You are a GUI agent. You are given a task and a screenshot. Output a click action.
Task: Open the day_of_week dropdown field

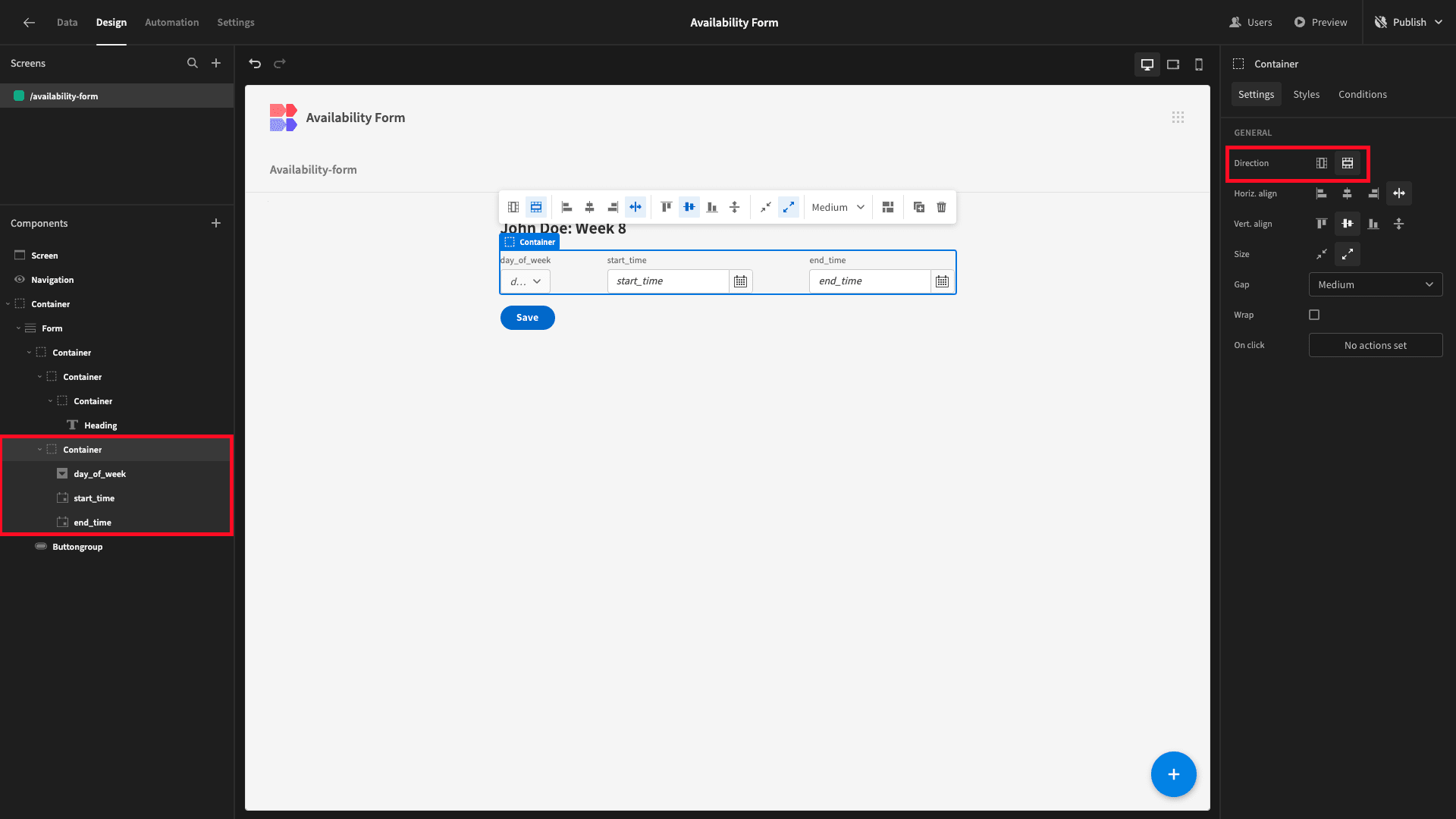click(526, 281)
